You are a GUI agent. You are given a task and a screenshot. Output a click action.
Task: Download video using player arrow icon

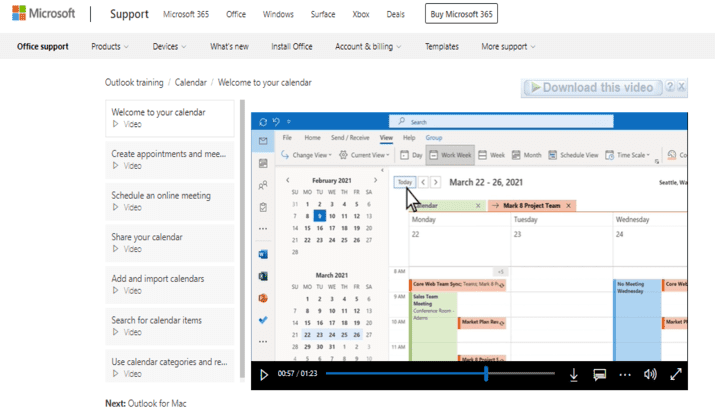pos(574,375)
